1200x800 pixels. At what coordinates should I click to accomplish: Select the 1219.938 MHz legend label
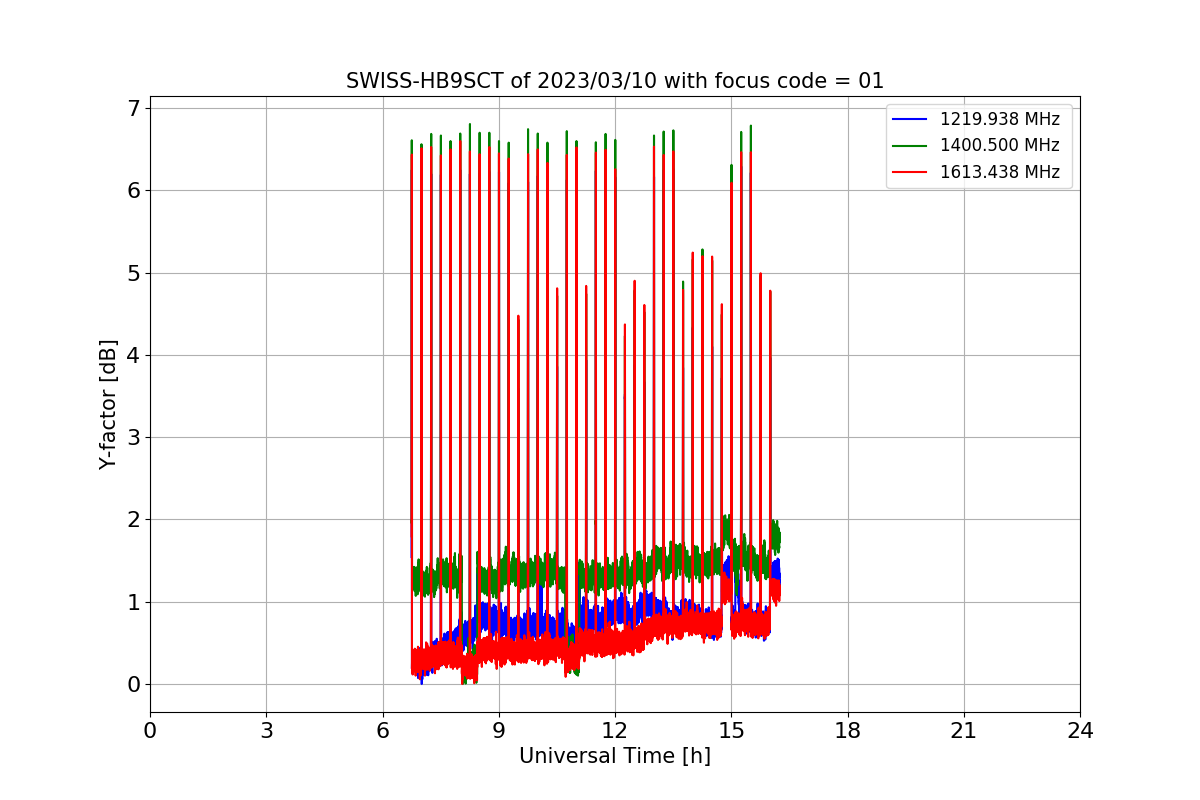click(999, 119)
